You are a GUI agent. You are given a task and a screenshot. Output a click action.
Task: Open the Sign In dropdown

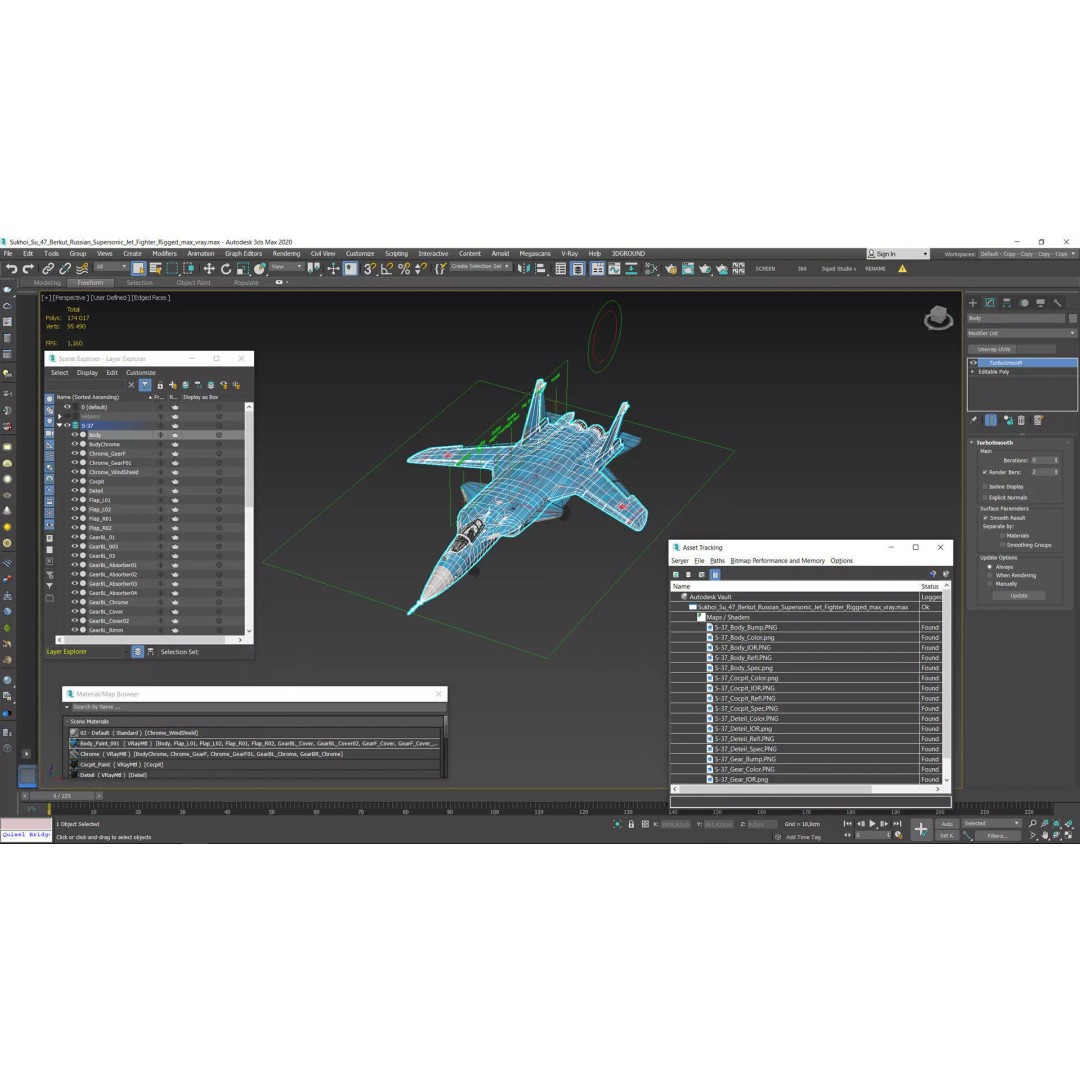897,254
